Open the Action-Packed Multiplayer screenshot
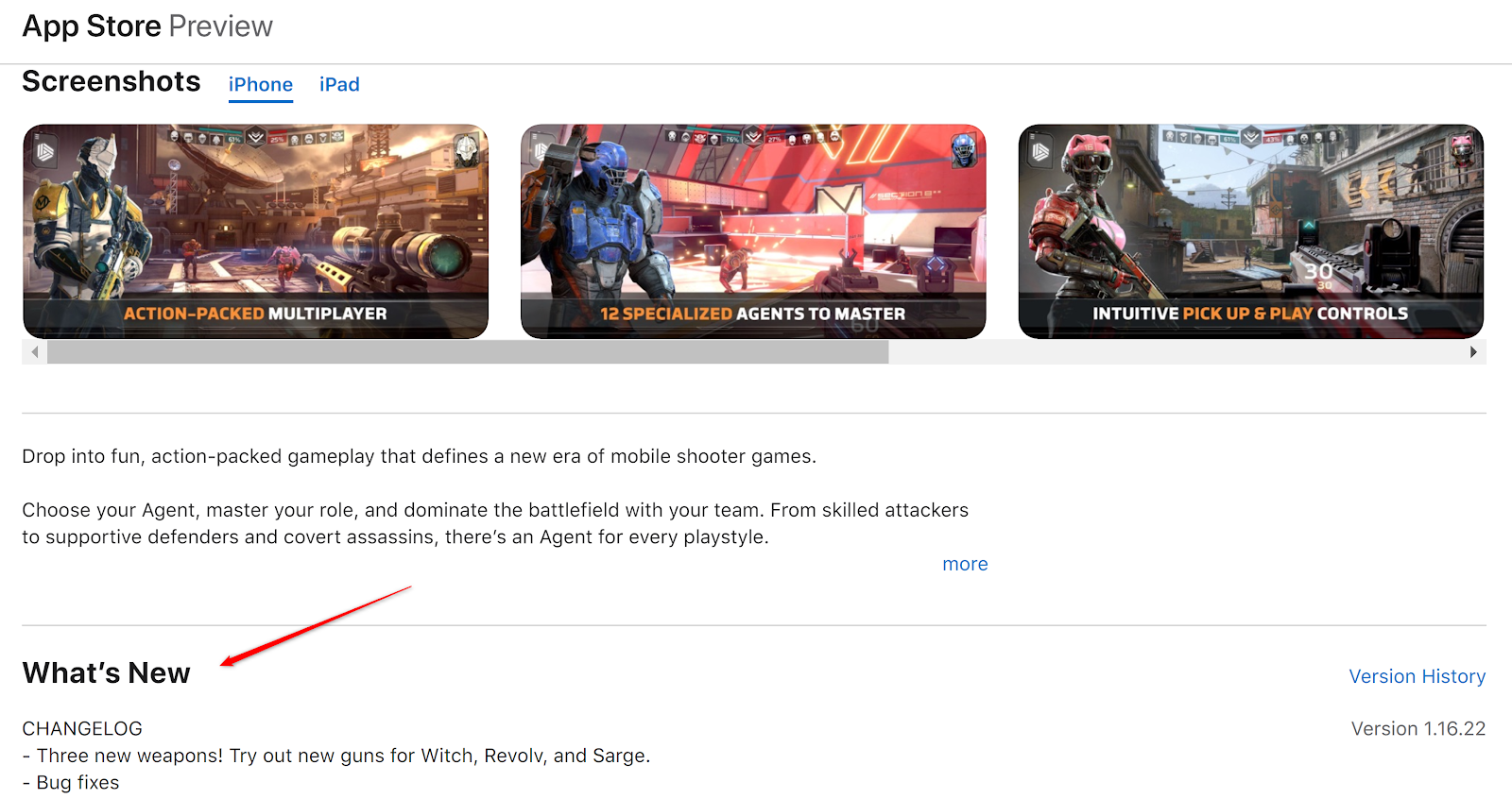 255,231
